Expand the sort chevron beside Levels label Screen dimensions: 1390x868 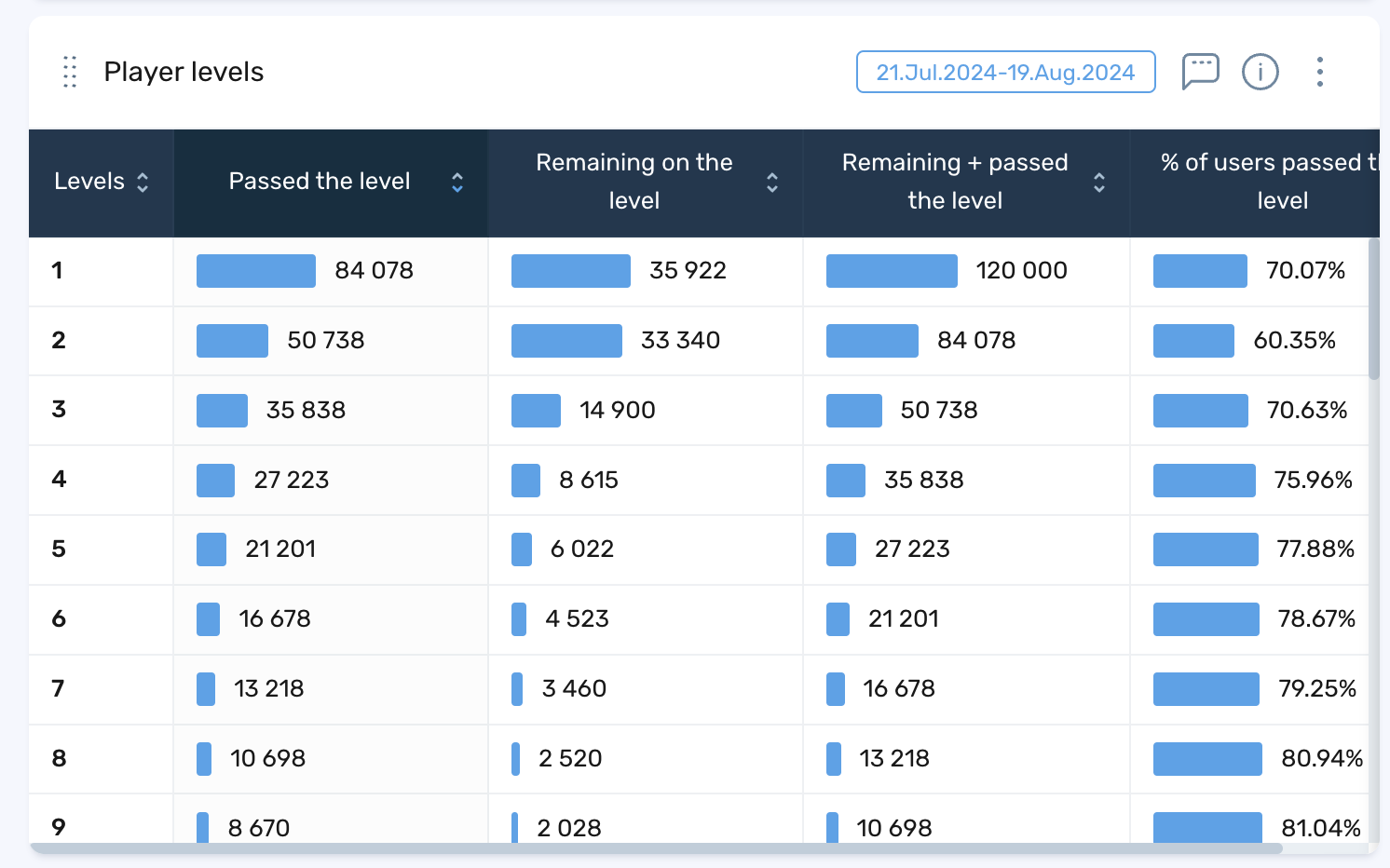coord(143,183)
